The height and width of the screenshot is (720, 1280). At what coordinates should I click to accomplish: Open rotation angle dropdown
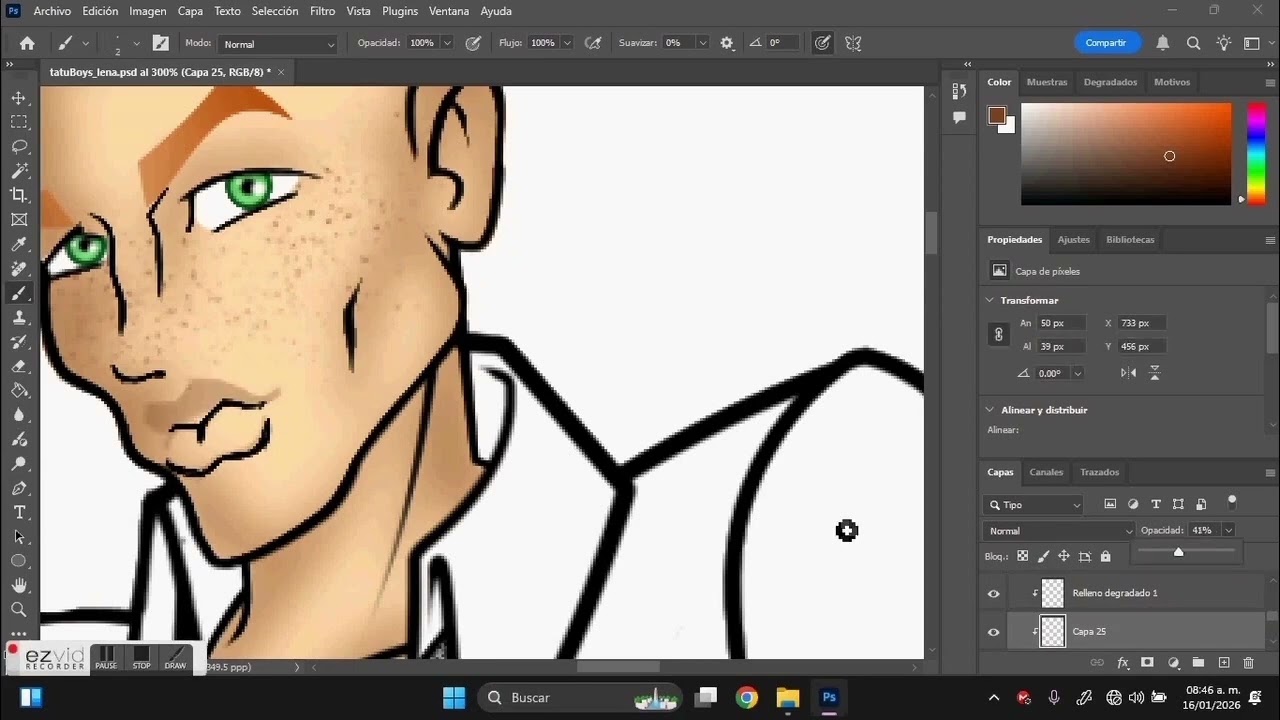tap(1077, 373)
